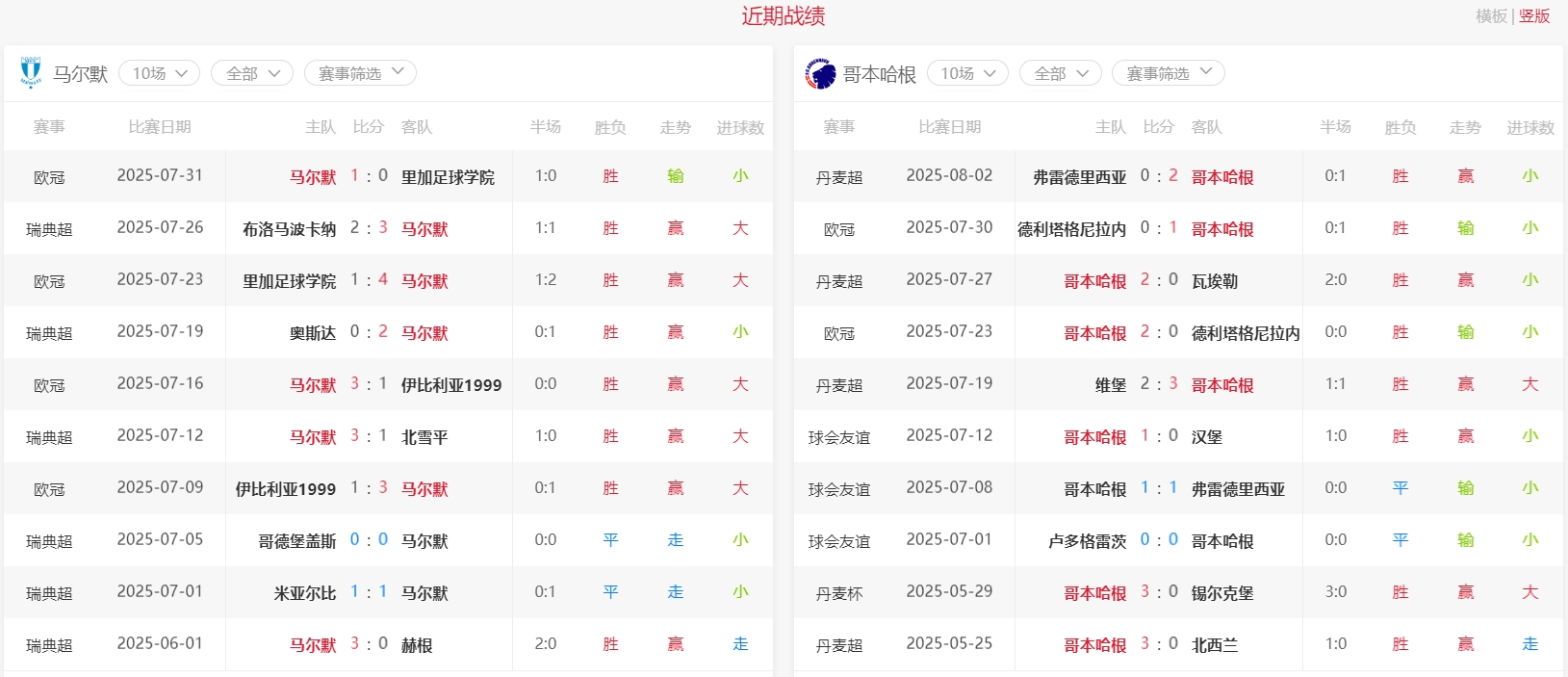
Task: Click the 近期战绩 section title
Action: pyautogui.click(x=783, y=16)
